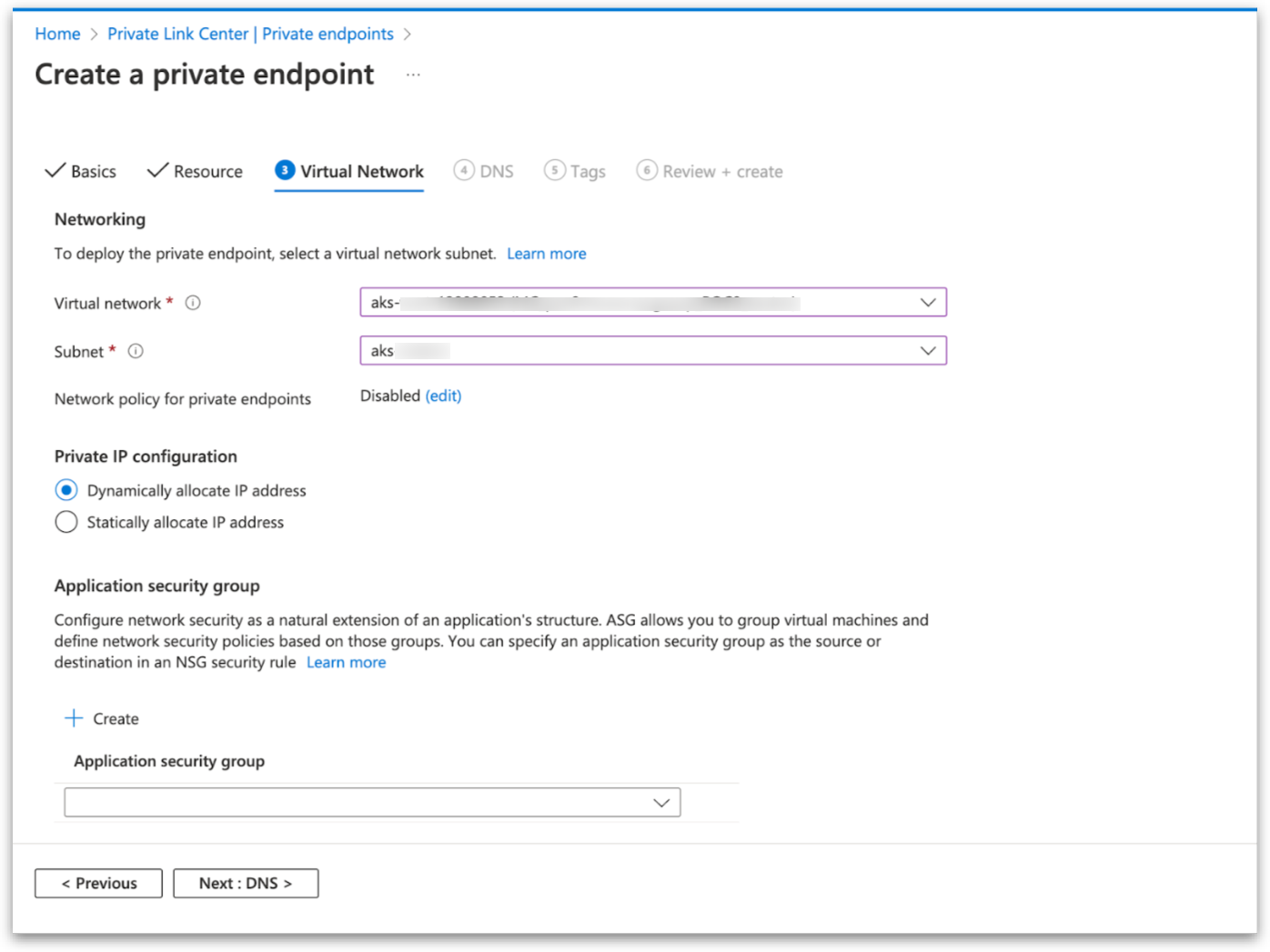Click the Subnet info icon

click(136, 351)
